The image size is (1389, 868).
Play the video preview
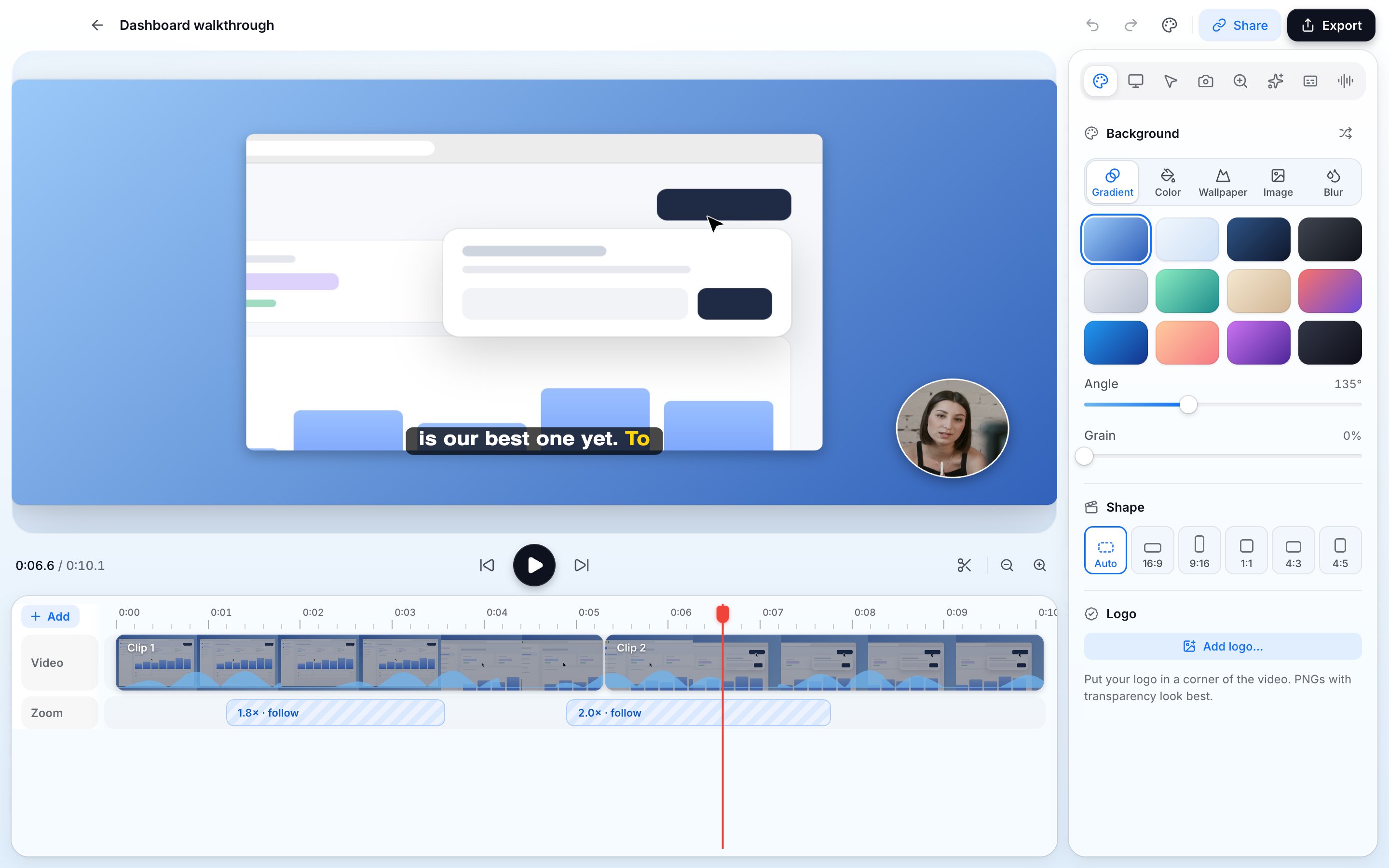click(534, 566)
